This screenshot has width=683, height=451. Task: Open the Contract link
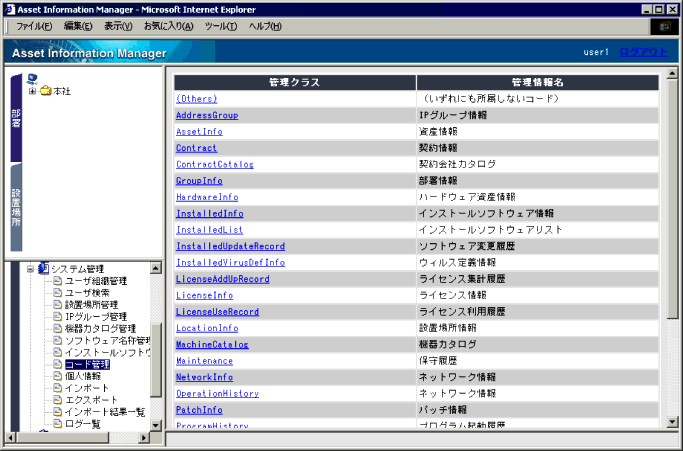196,148
